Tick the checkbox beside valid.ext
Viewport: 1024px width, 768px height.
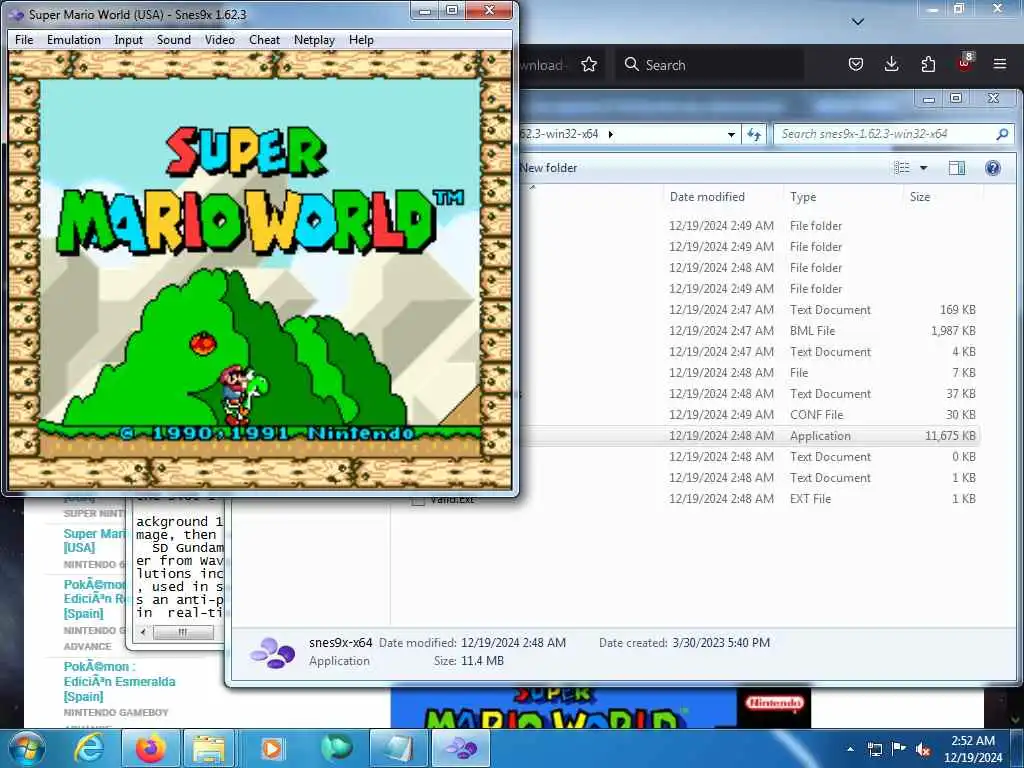point(418,502)
